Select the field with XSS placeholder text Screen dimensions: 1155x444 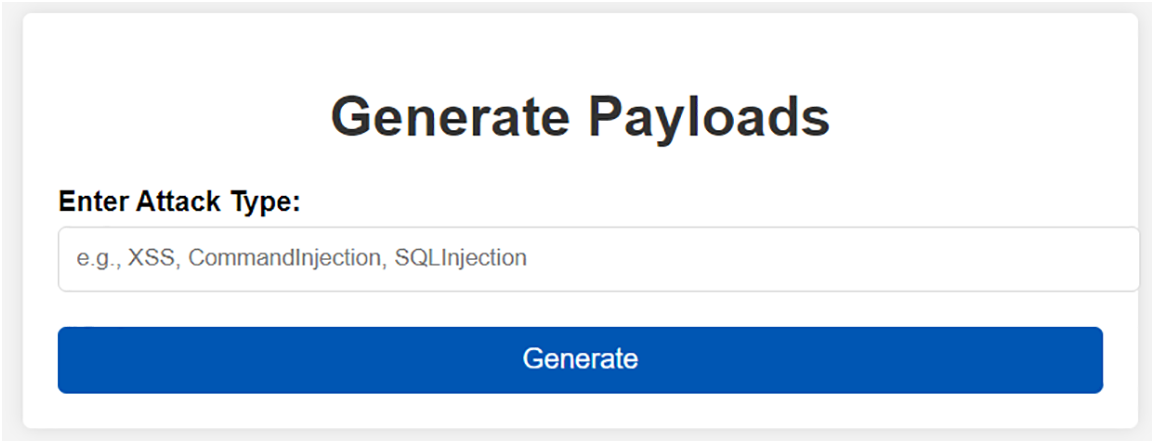pos(598,259)
